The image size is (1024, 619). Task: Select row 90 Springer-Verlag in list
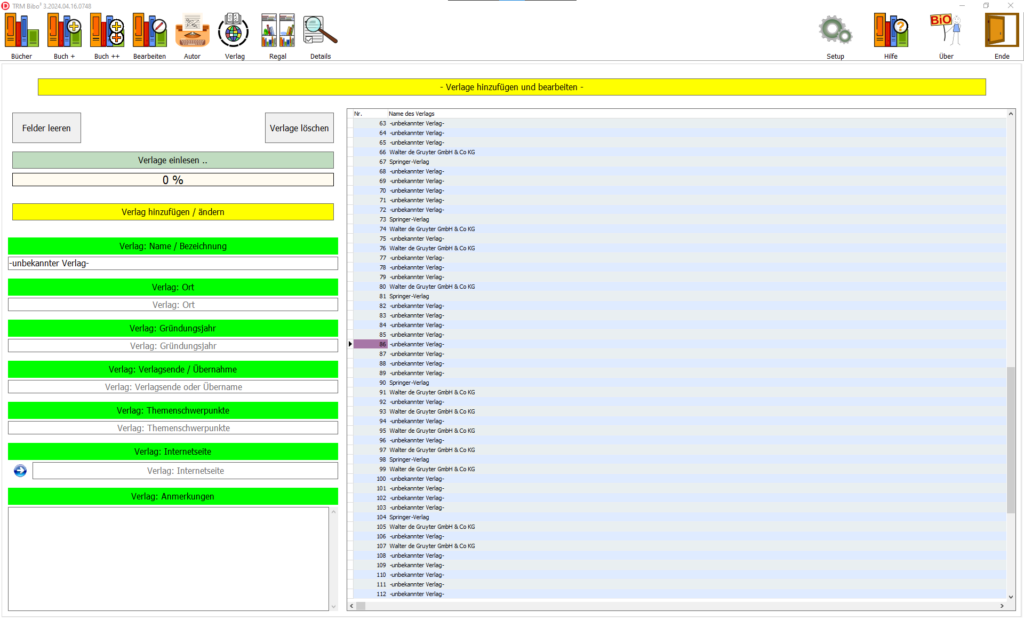coord(409,383)
